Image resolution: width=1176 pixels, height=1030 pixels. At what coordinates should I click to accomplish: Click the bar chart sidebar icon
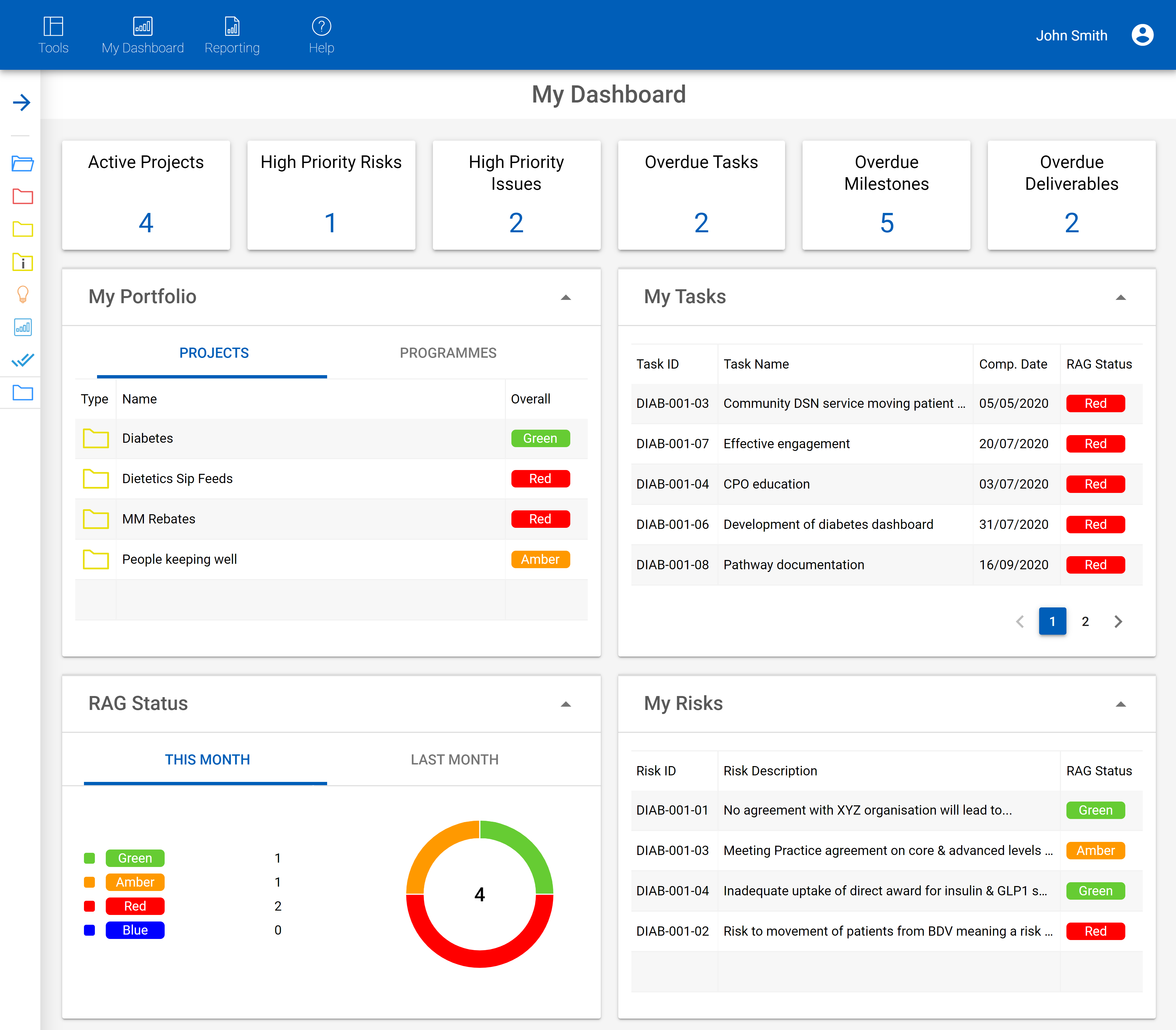click(x=22, y=327)
